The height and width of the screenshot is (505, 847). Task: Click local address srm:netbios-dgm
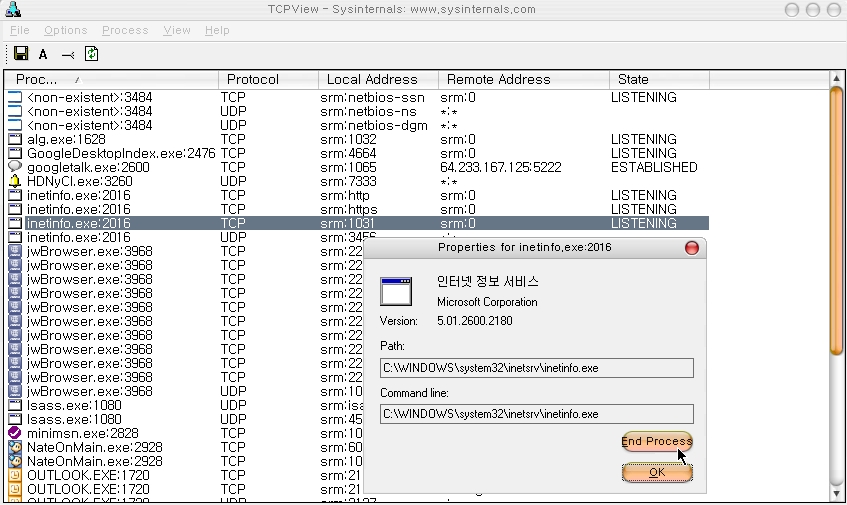pyautogui.click(x=373, y=125)
